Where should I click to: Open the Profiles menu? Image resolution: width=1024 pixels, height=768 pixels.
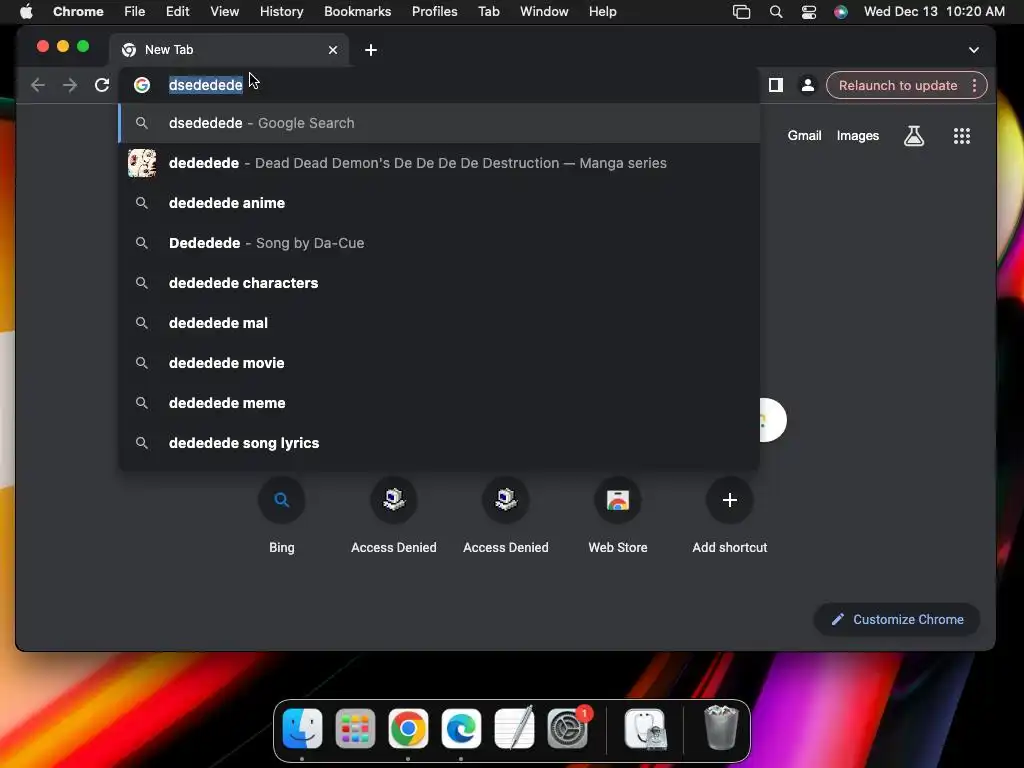434,12
